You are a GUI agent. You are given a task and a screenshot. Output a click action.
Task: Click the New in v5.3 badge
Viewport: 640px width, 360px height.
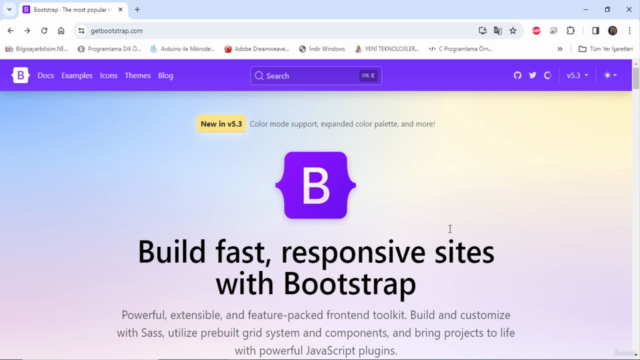pyautogui.click(x=221, y=124)
